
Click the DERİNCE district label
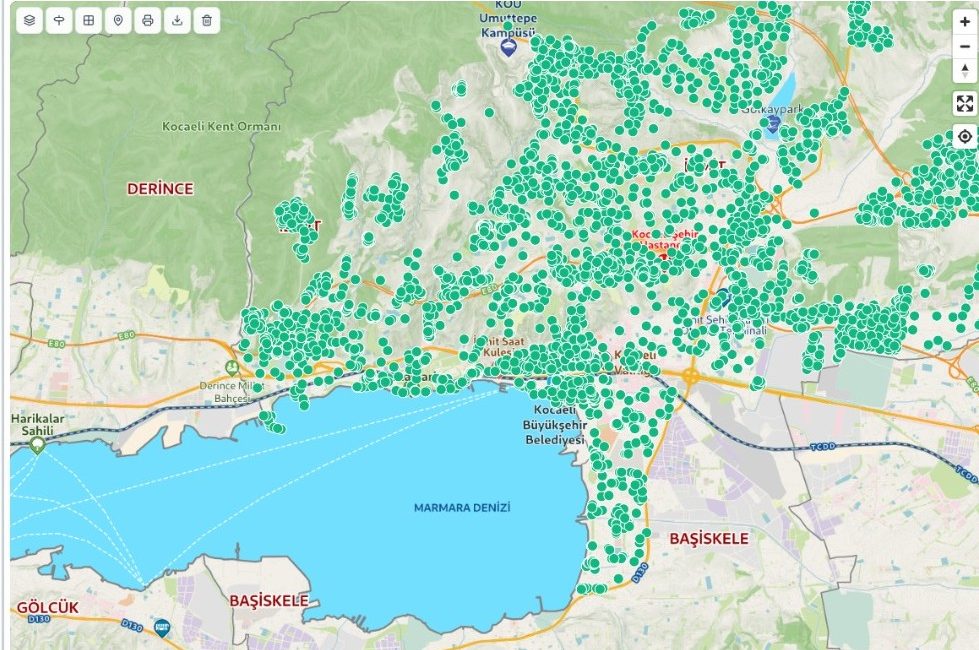pyautogui.click(x=159, y=189)
